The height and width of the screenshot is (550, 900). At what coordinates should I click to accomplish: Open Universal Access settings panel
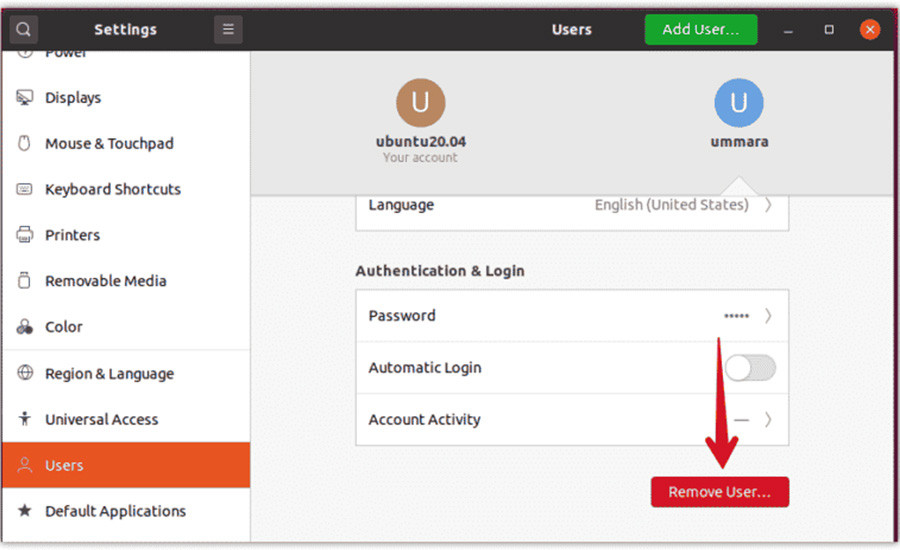(x=126, y=419)
